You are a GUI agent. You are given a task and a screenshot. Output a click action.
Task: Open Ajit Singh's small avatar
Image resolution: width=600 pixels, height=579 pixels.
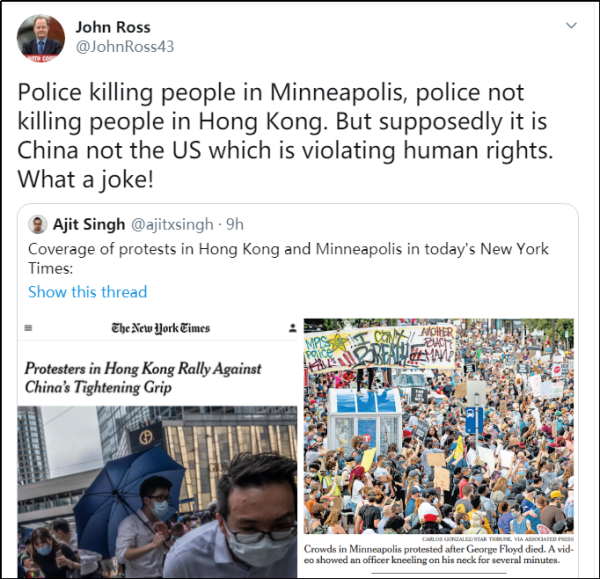coord(38,224)
